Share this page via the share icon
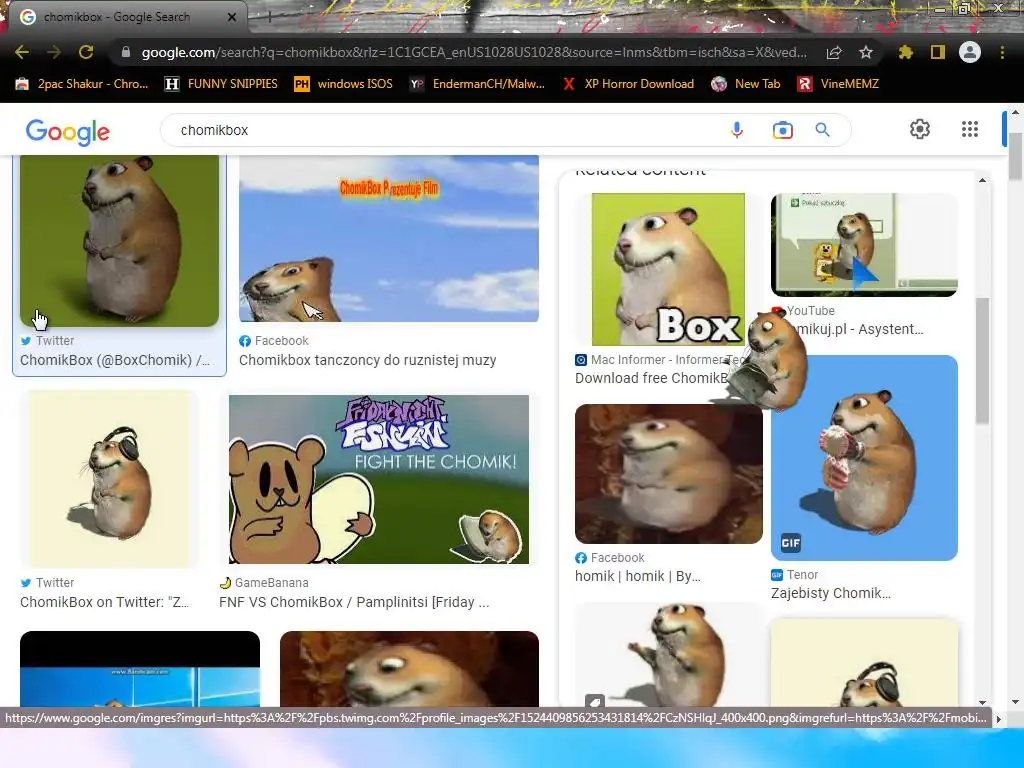The image size is (1024, 768). (x=834, y=52)
